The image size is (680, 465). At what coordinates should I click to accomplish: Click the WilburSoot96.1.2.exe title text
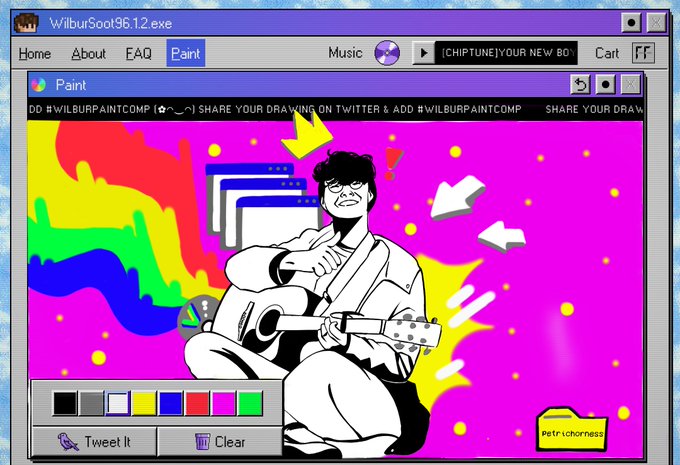(x=111, y=23)
